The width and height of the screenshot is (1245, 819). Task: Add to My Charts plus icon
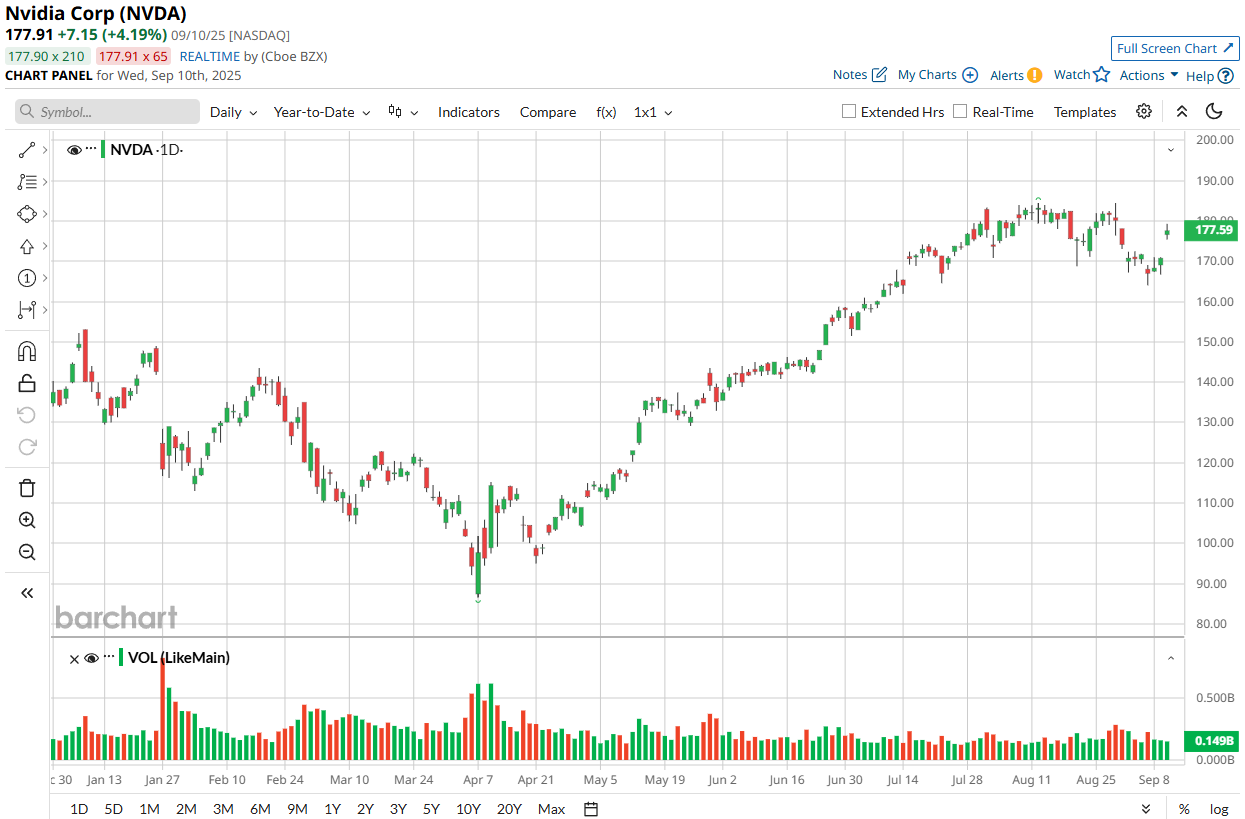point(970,75)
